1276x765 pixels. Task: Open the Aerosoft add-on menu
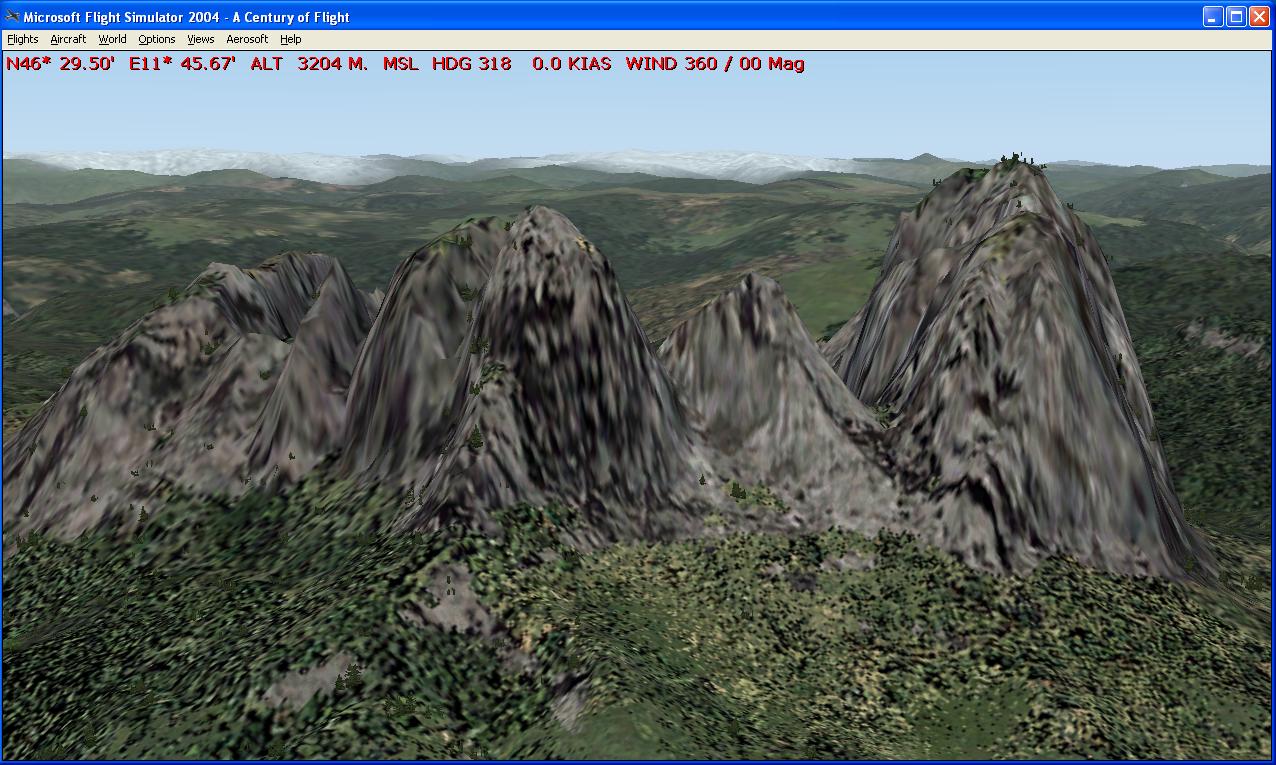point(247,39)
